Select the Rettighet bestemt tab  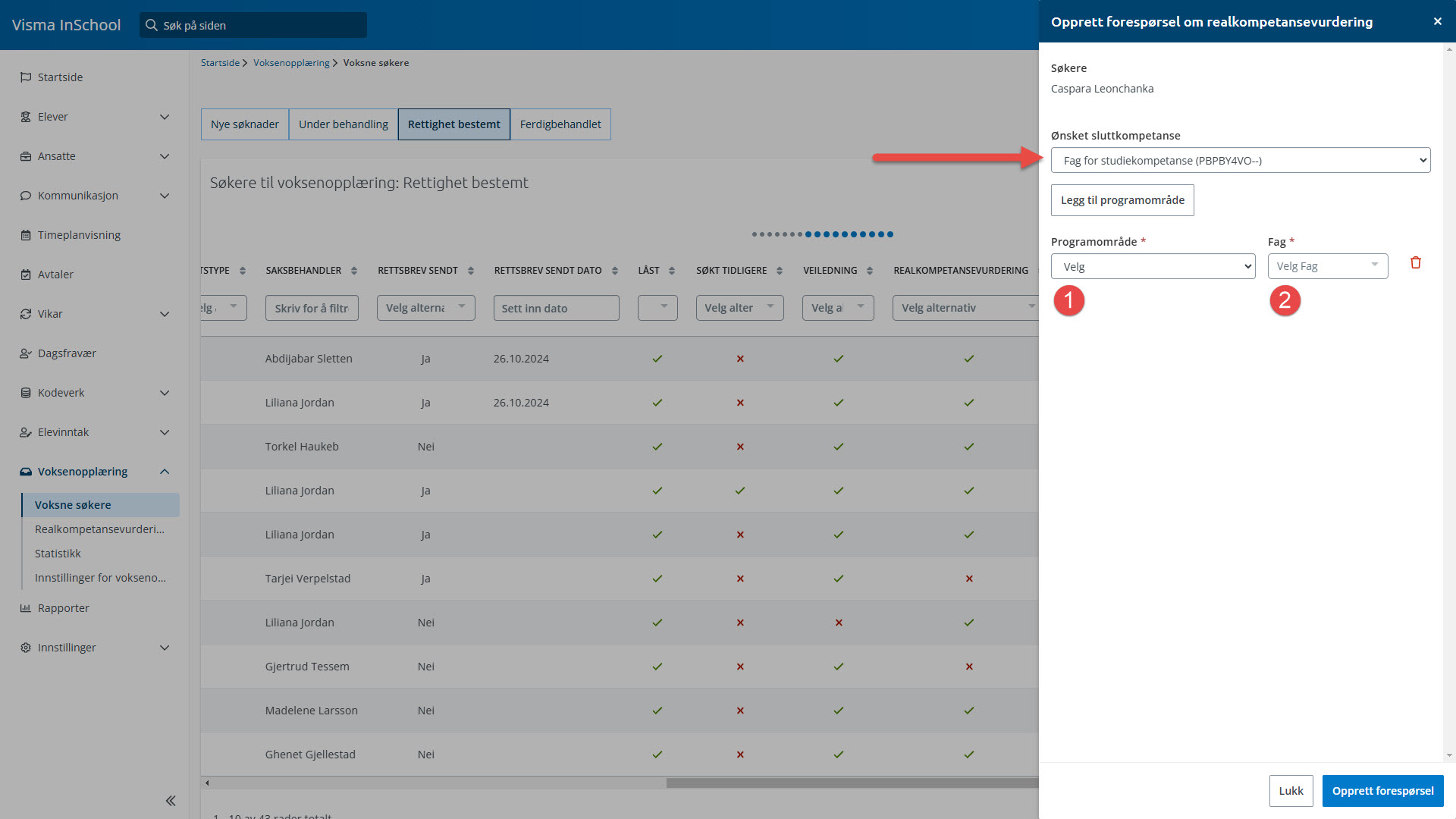[x=454, y=124]
